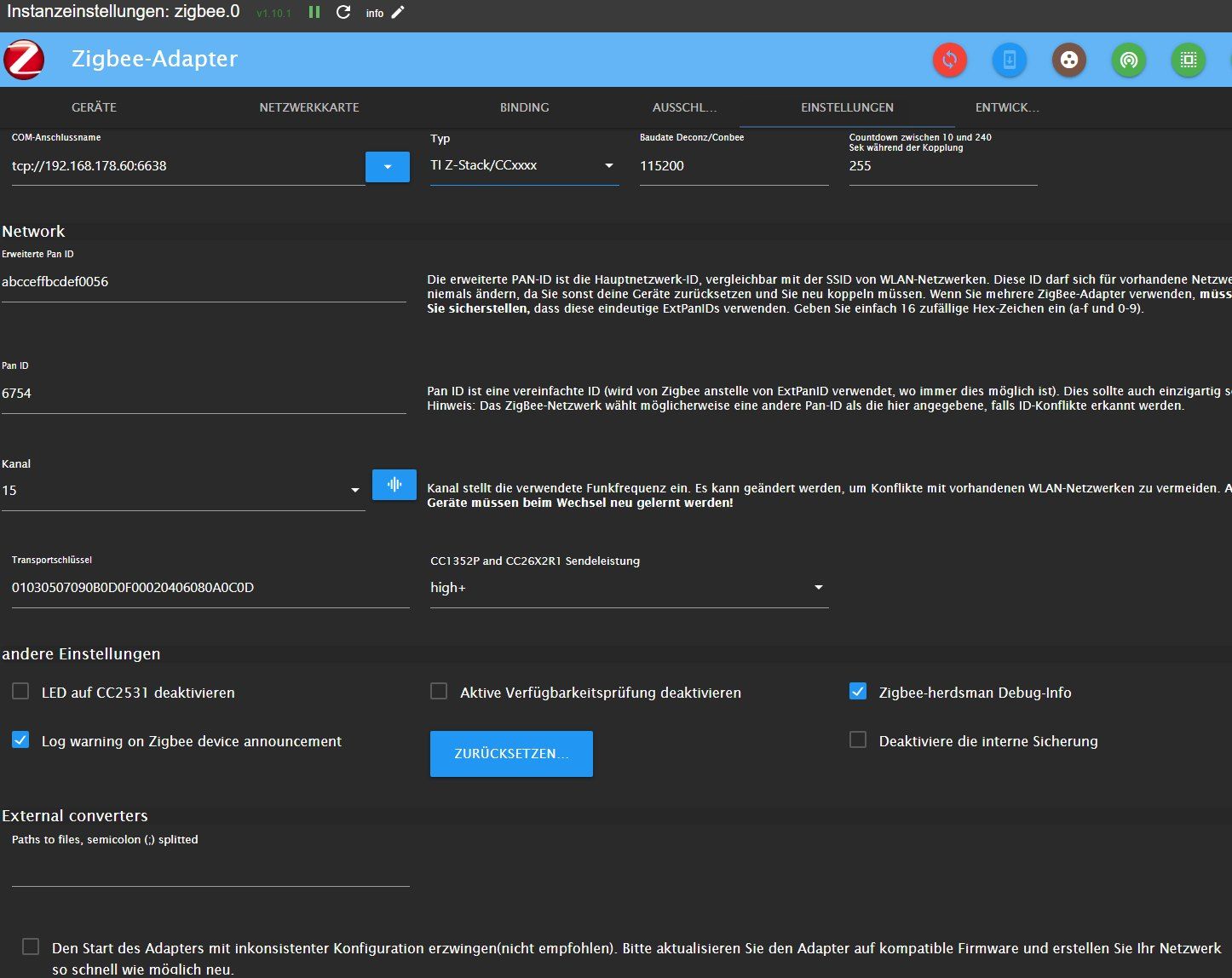1232x978 pixels.
Task: Open the COM port list blue arrow button
Action: (x=388, y=167)
